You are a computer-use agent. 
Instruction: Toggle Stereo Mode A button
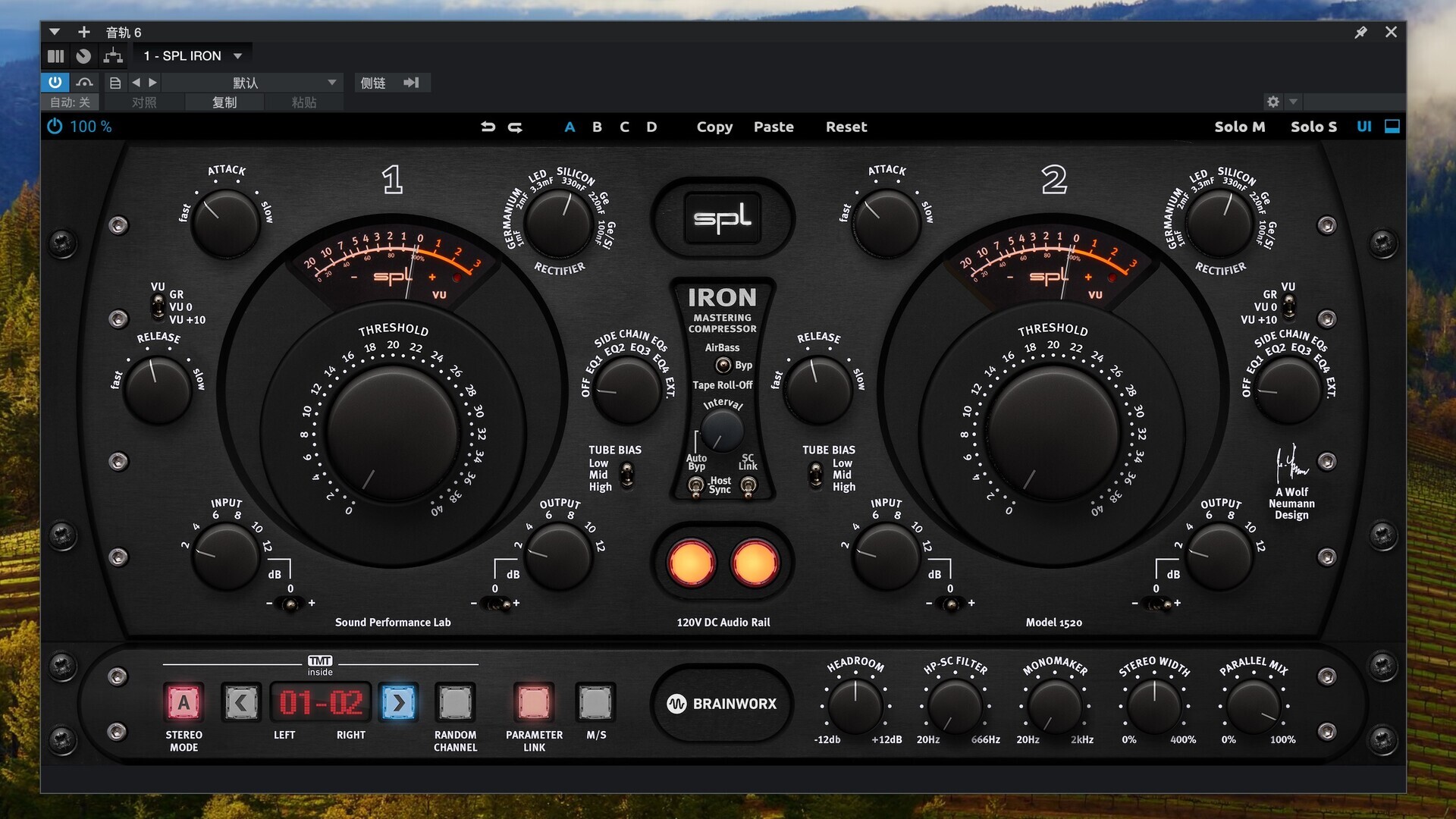(184, 703)
